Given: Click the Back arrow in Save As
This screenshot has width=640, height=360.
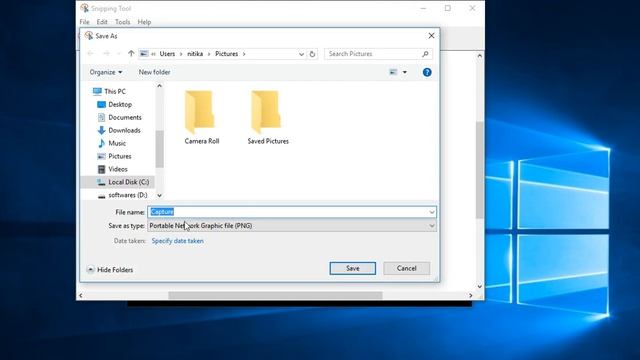Looking at the screenshot, I should coord(91,54).
